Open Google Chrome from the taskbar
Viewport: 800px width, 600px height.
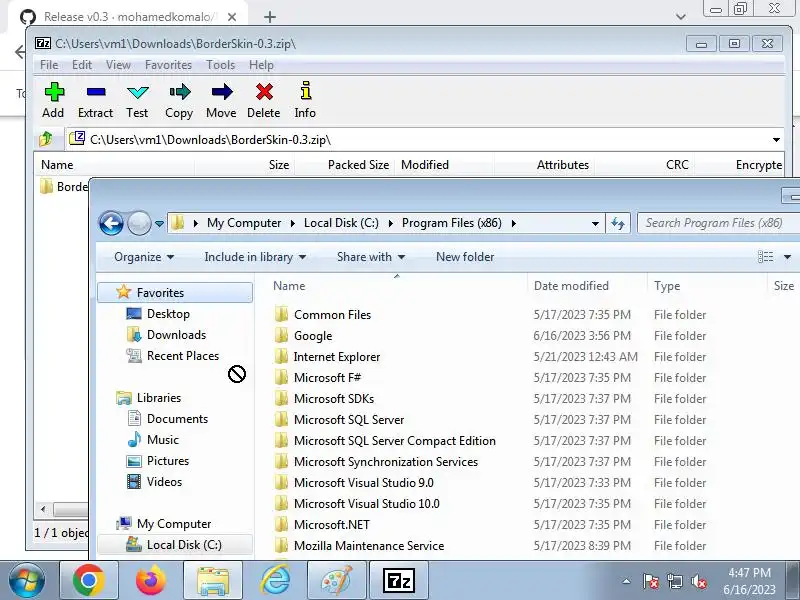(89, 580)
